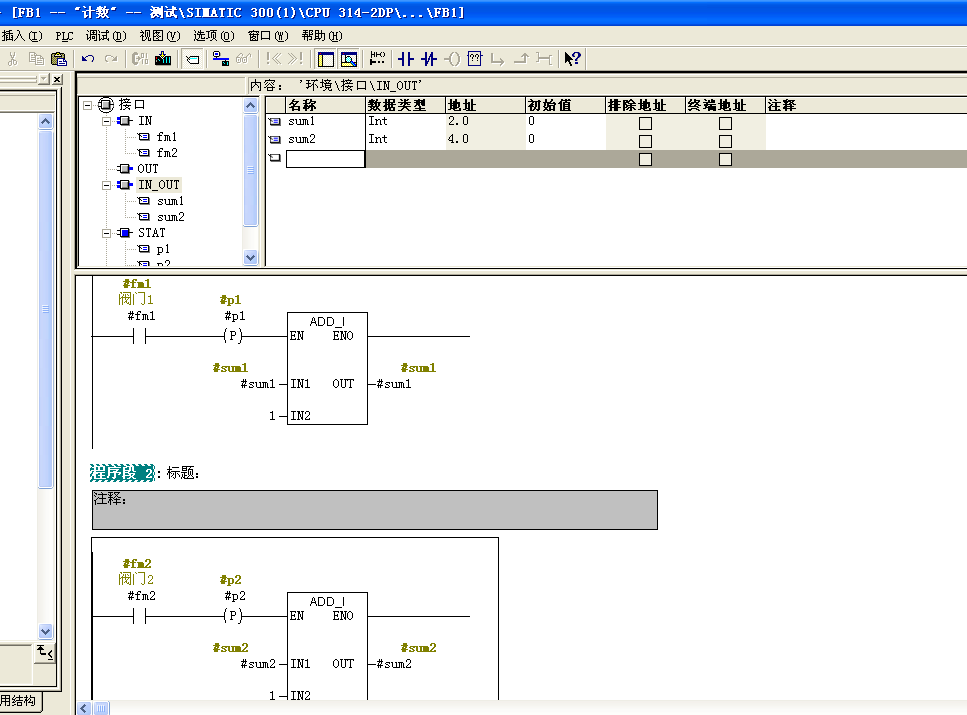
Task: Click horizontal scrollbar left arrow at bottom
Action: click(x=84, y=708)
